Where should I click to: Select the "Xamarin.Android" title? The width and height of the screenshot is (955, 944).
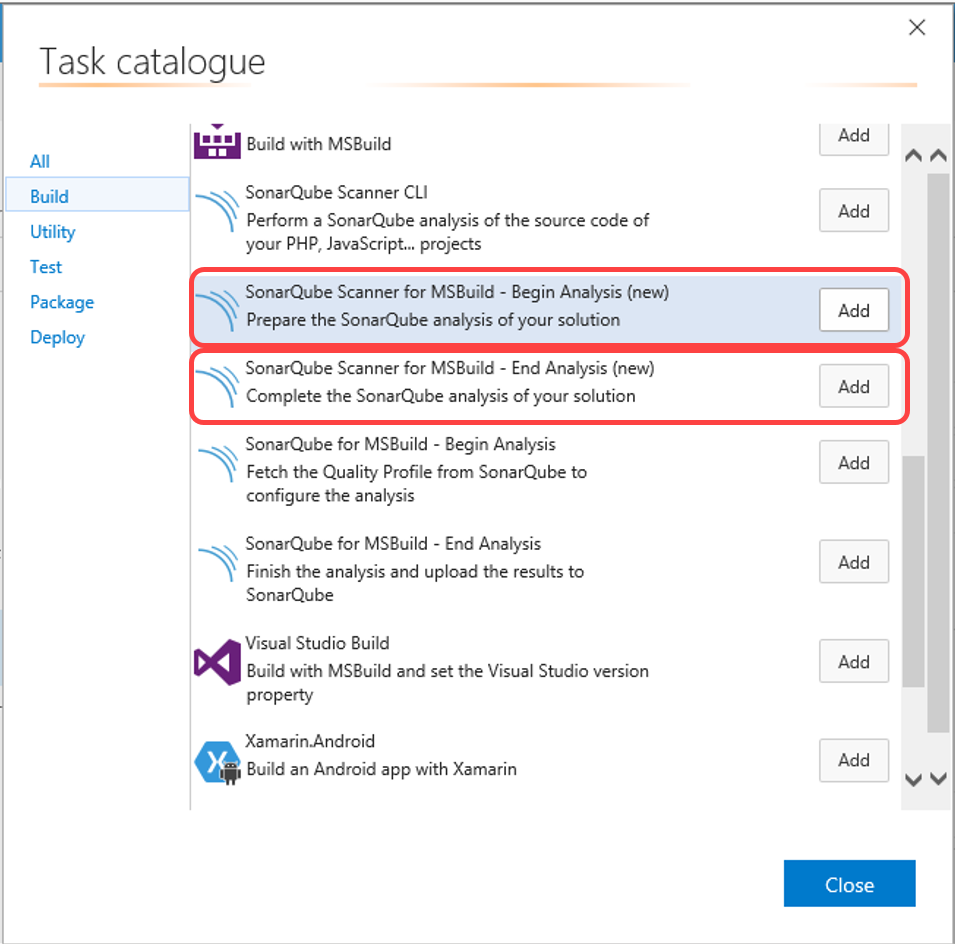[310, 741]
